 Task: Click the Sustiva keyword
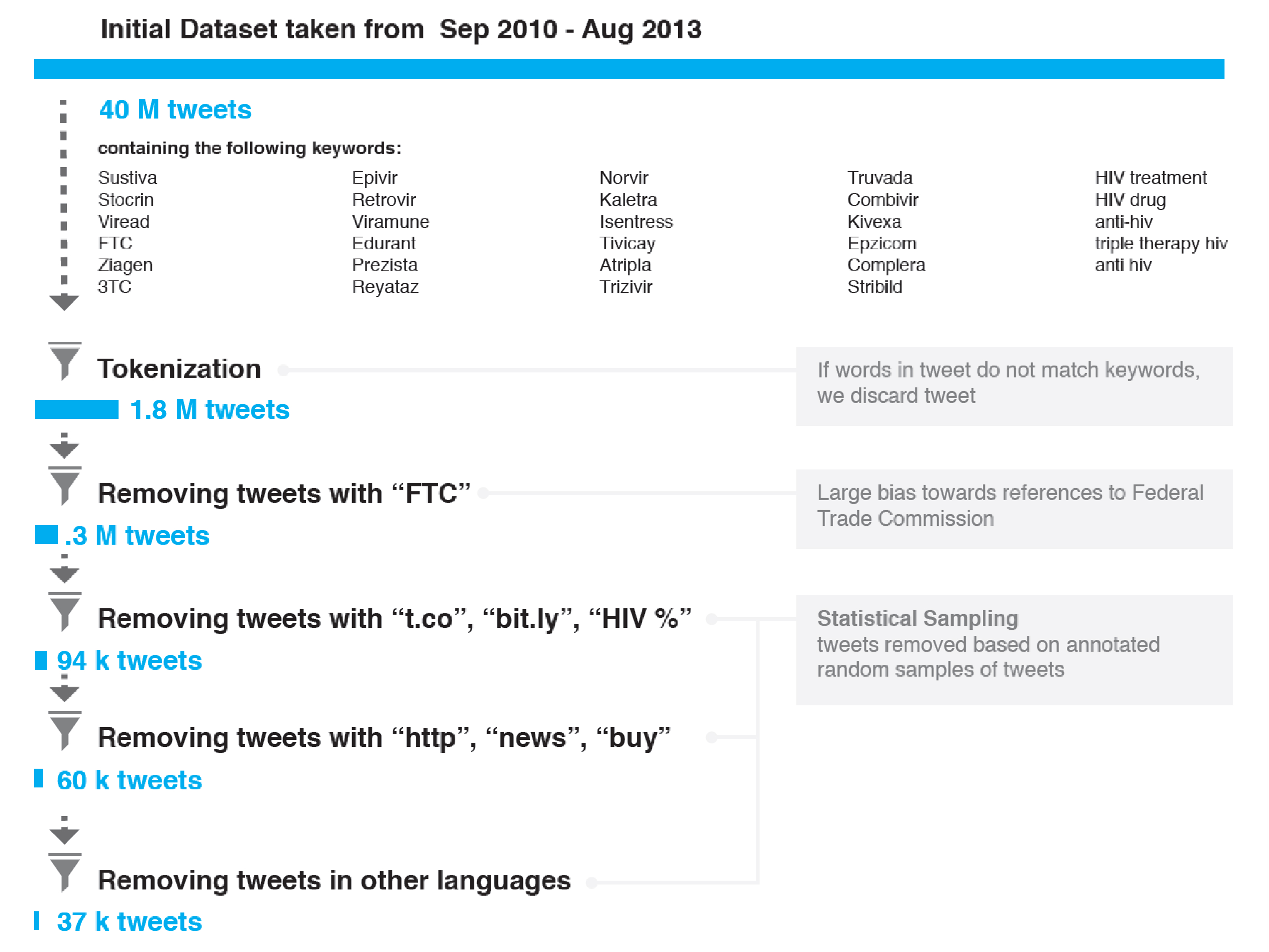(127, 178)
